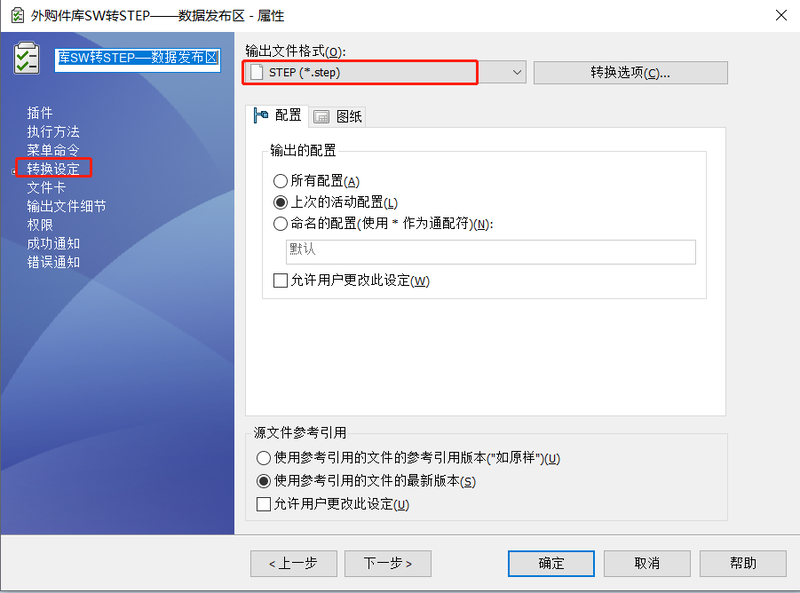Screen dimensions: 800x593
Task: Open 权限 in sidebar
Action: [x=40, y=225]
